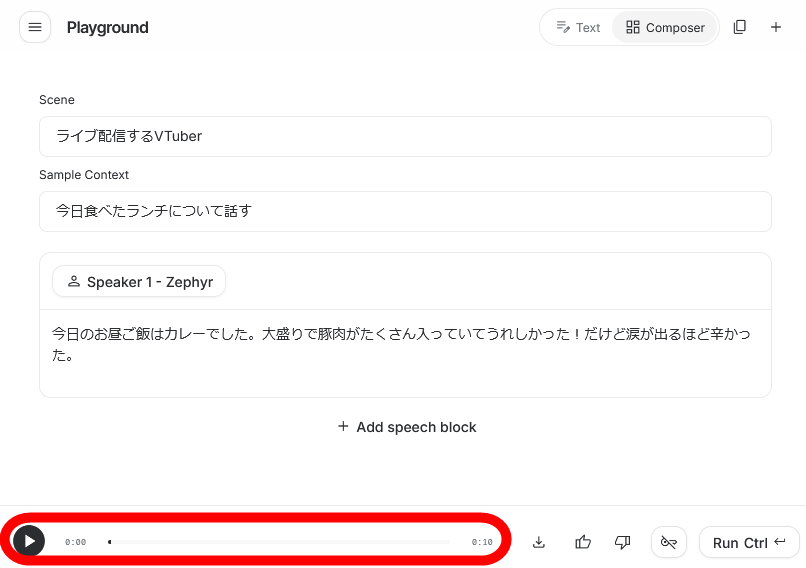
Task: Click into the speech text area
Action: (405, 345)
